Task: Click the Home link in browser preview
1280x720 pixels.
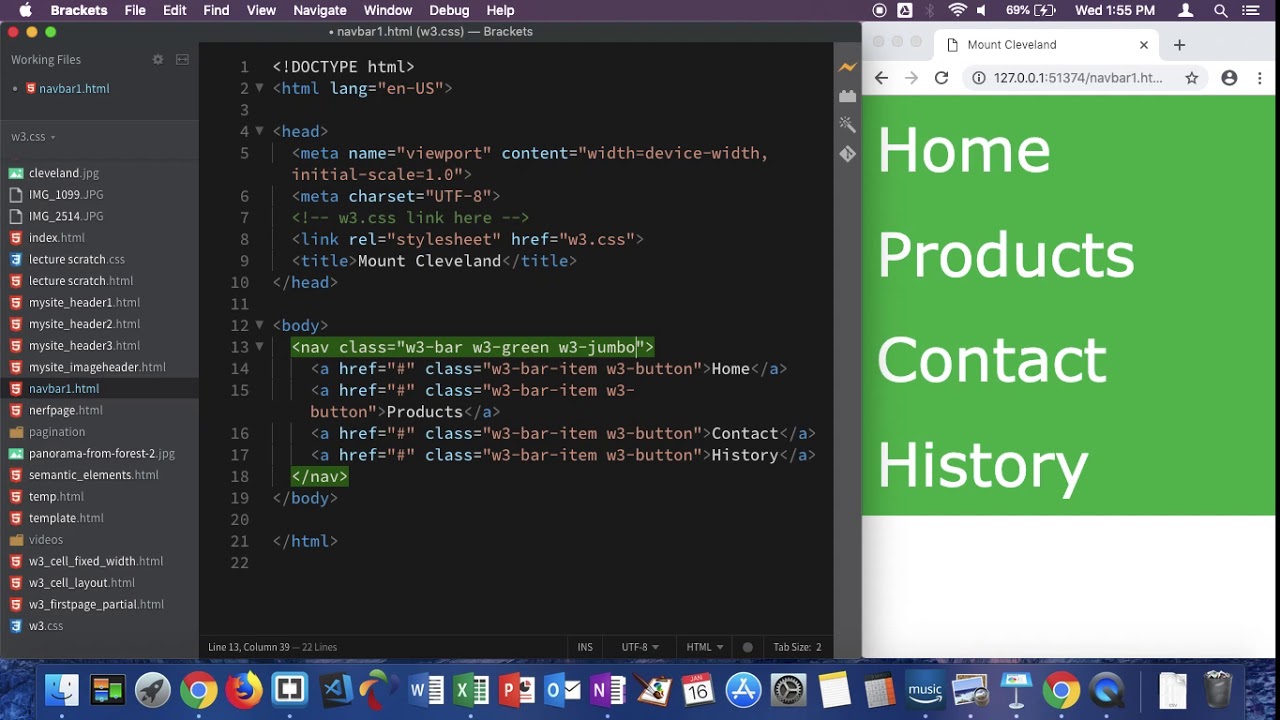Action: [x=964, y=150]
